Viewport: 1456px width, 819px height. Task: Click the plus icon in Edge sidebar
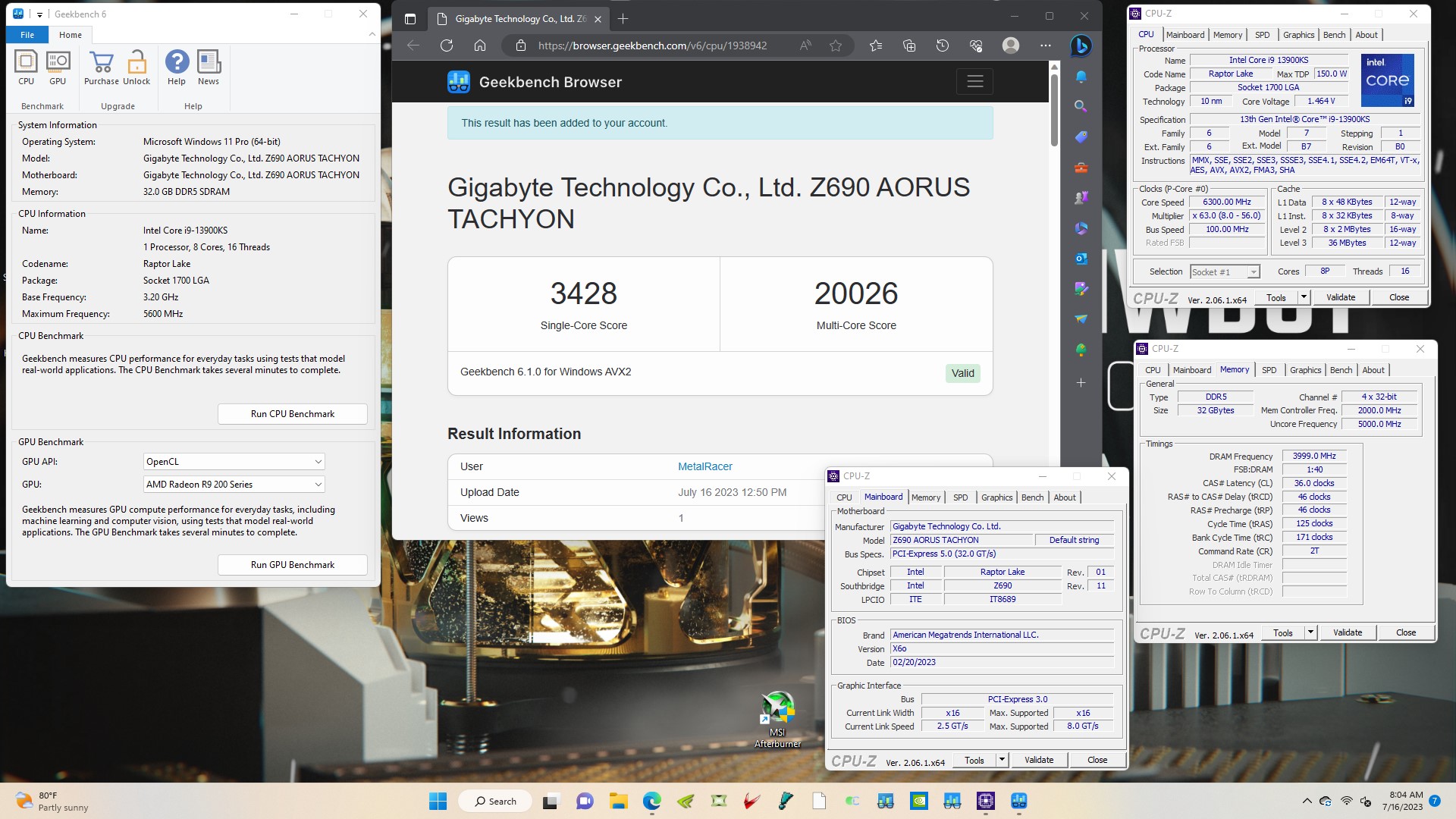pos(1081,383)
